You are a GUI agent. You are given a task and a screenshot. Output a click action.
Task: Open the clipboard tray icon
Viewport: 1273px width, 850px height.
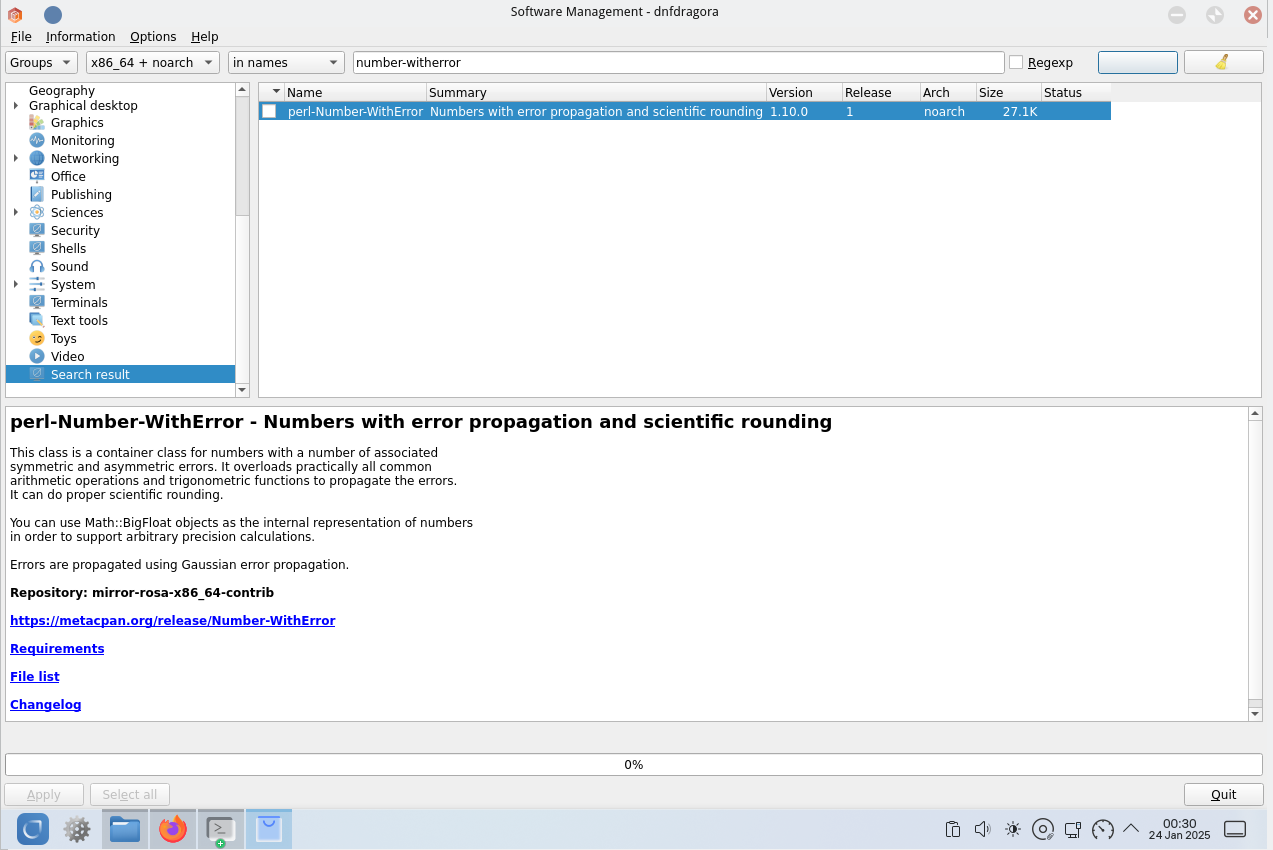953,829
